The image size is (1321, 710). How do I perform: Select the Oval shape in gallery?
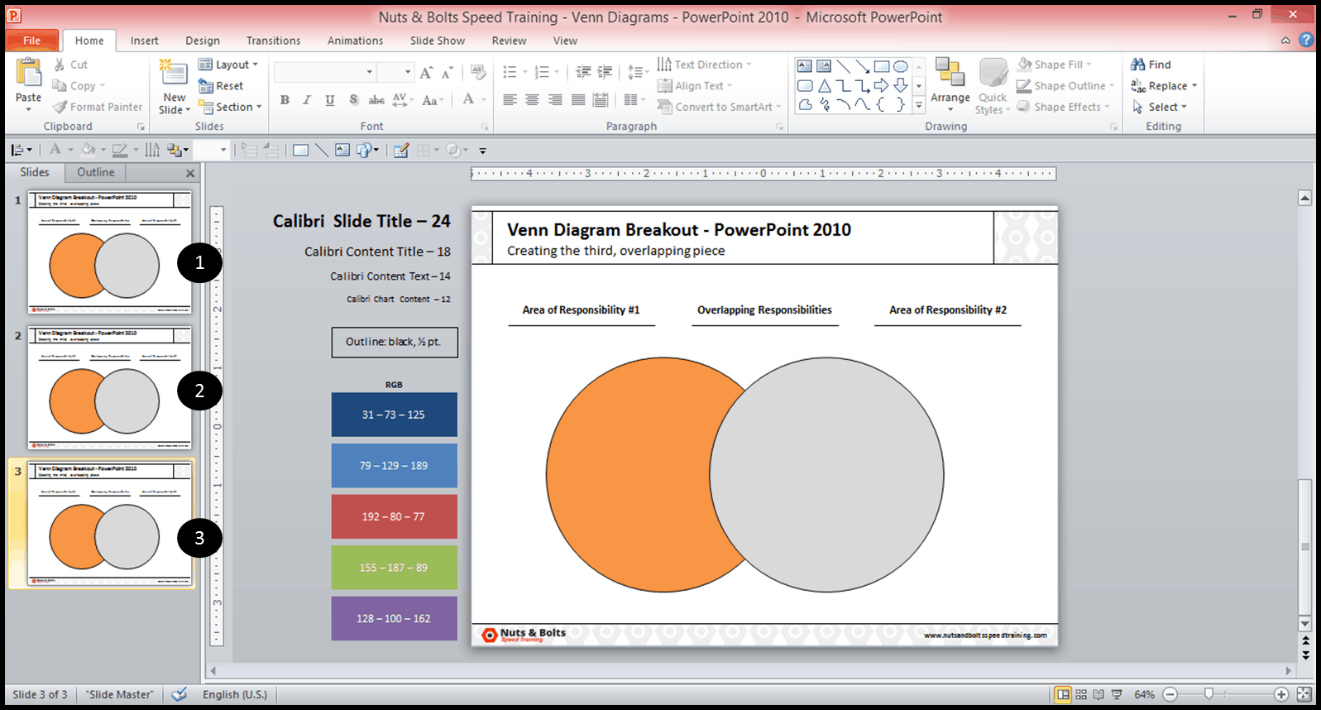tap(900, 66)
